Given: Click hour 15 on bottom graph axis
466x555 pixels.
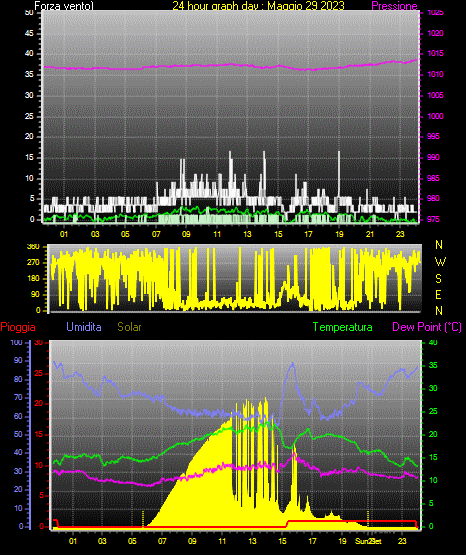Looking at the screenshot, I should click(x=282, y=541).
